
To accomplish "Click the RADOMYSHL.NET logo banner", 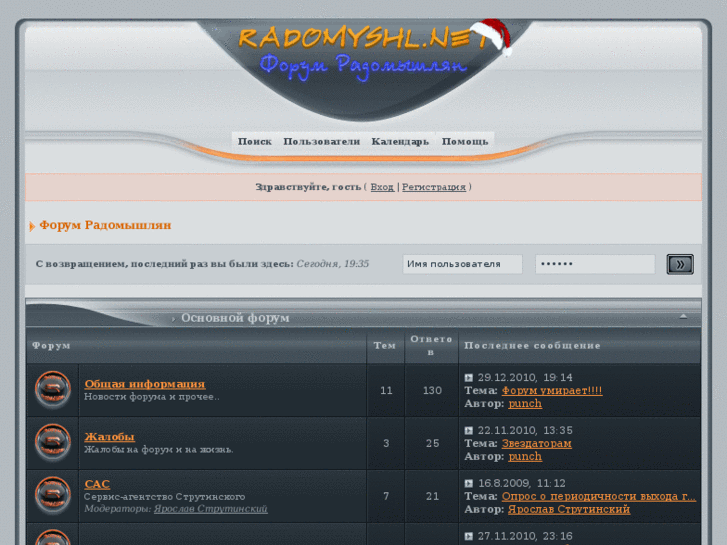I will 364,52.
